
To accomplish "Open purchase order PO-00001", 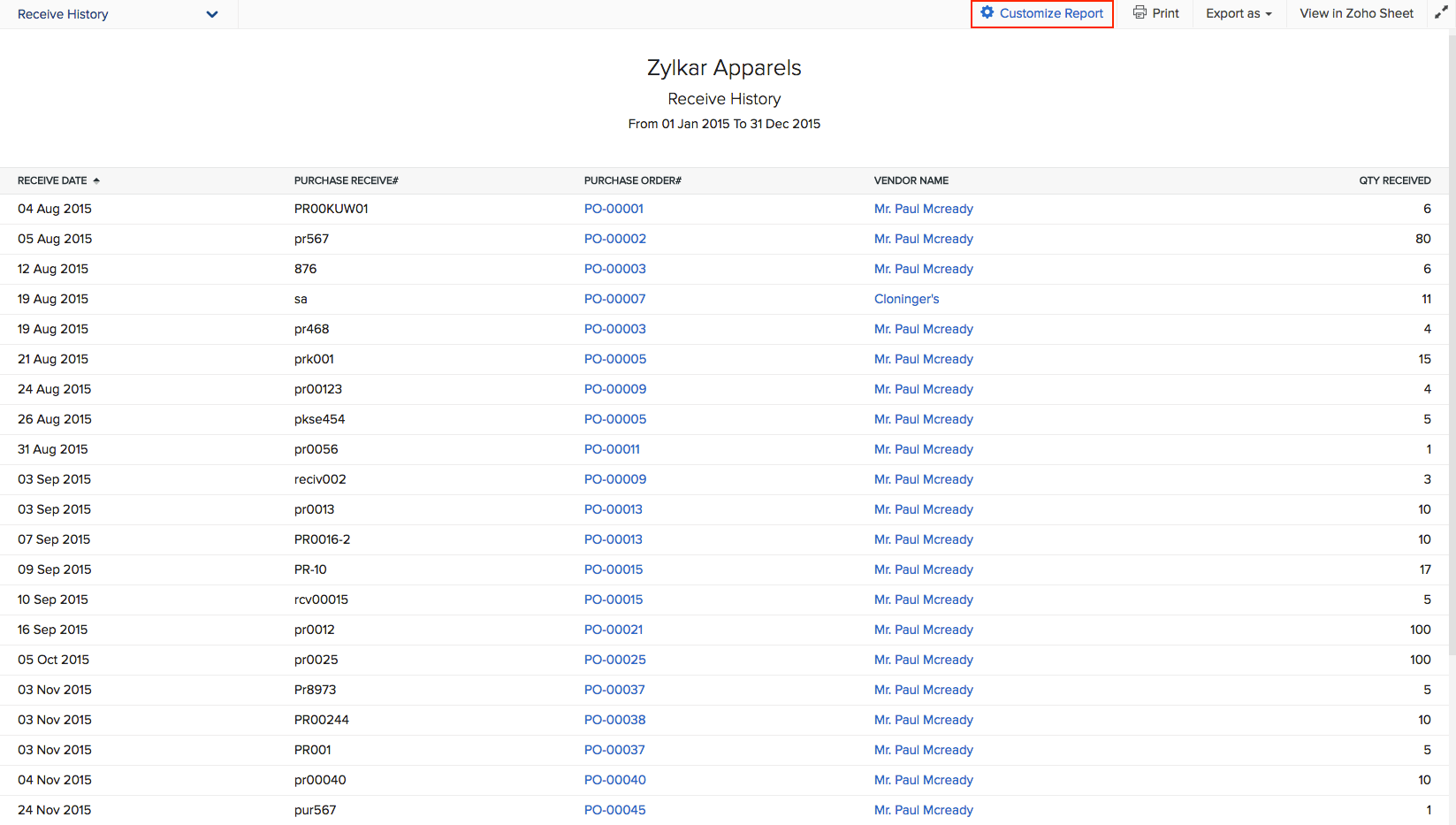I will pos(614,209).
